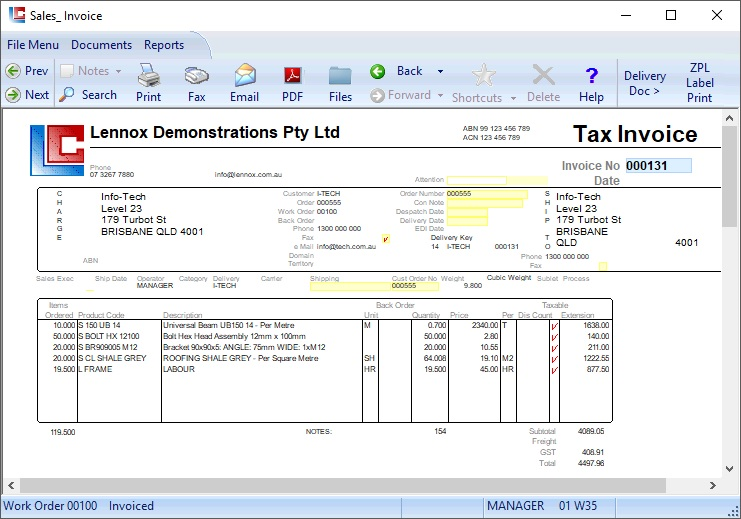Viewport: 741px width, 519px height.
Task: Click the Help question mark icon
Action: coord(591,76)
